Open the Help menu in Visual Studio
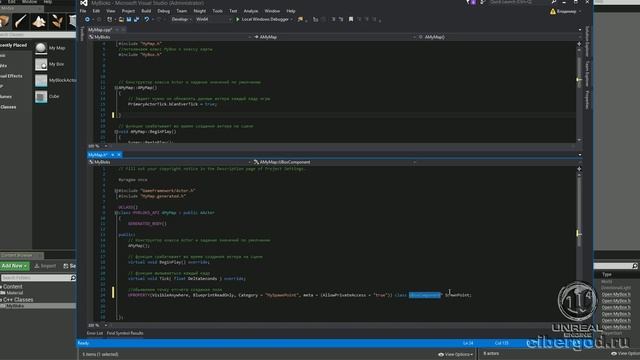Screen dimensions: 640x360 point(291,11)
